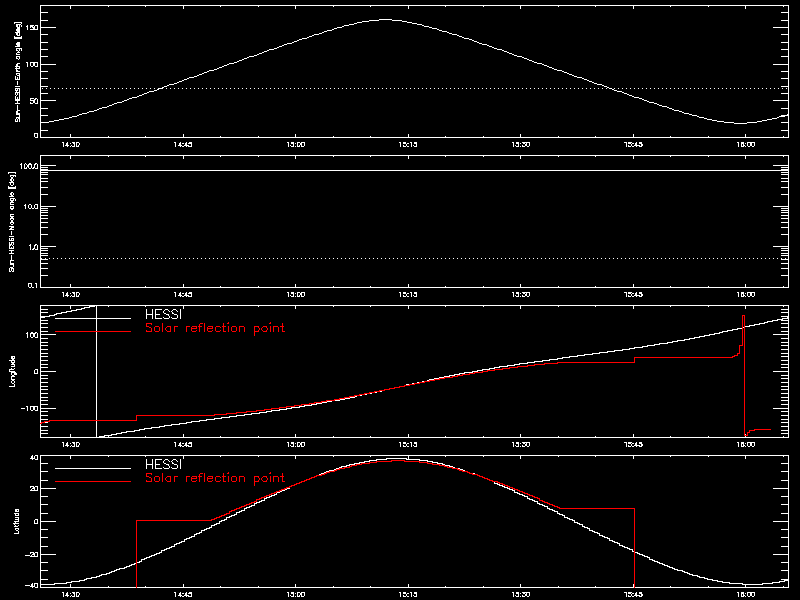Click the red legend line sample in Latitude plot
Viewport: 800px width, 600px height.
coord(93,482)
